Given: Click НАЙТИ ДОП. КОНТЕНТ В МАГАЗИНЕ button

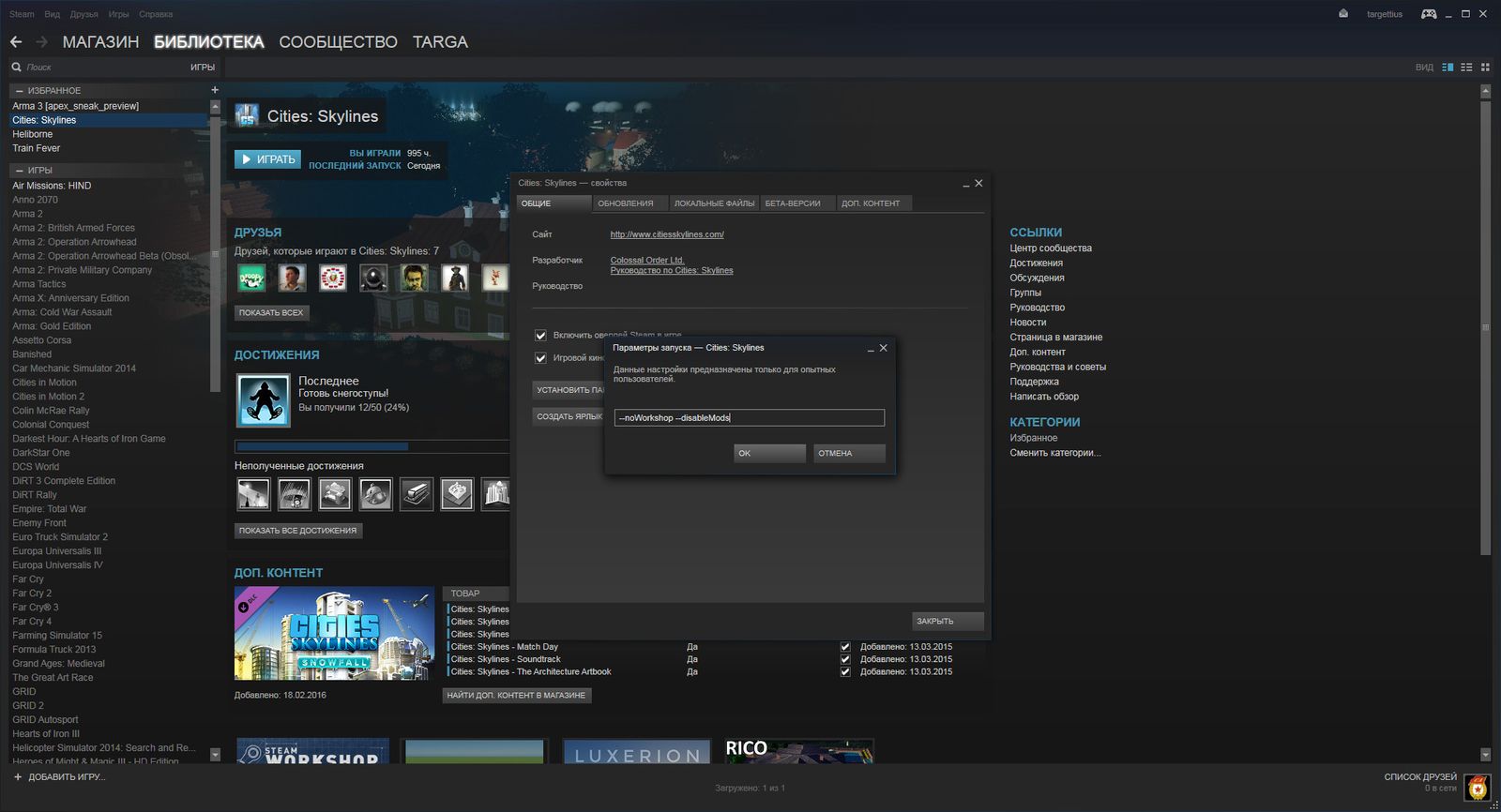Looking at the screenshot, I should (x=517, y=696).
